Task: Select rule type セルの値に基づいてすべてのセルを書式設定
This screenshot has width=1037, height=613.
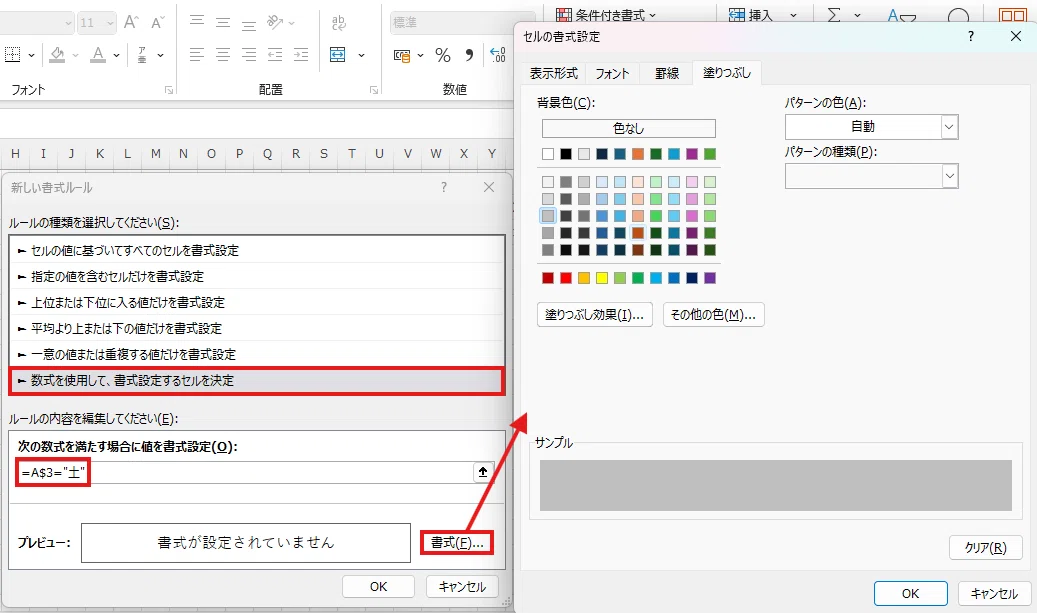Action: [x=257, y=251]
